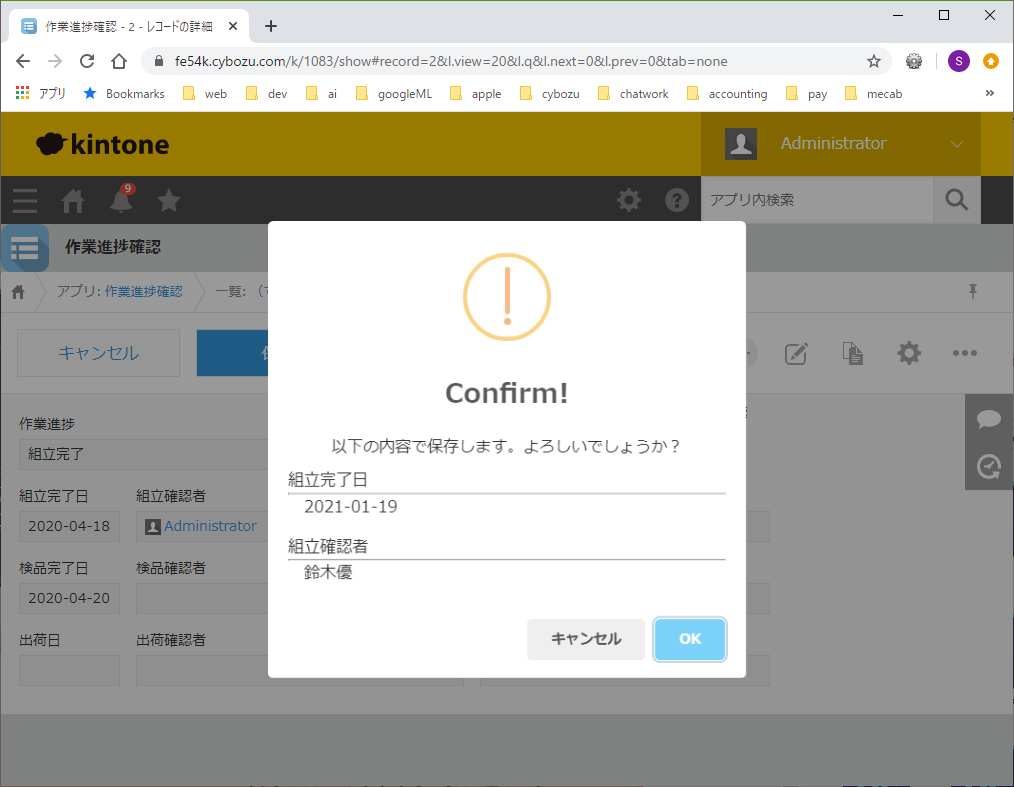Image resolution: width=1014 pixels, height=787 pixels.
Task: Click the アプリ内検索 search field
Action: click(816, 201)
